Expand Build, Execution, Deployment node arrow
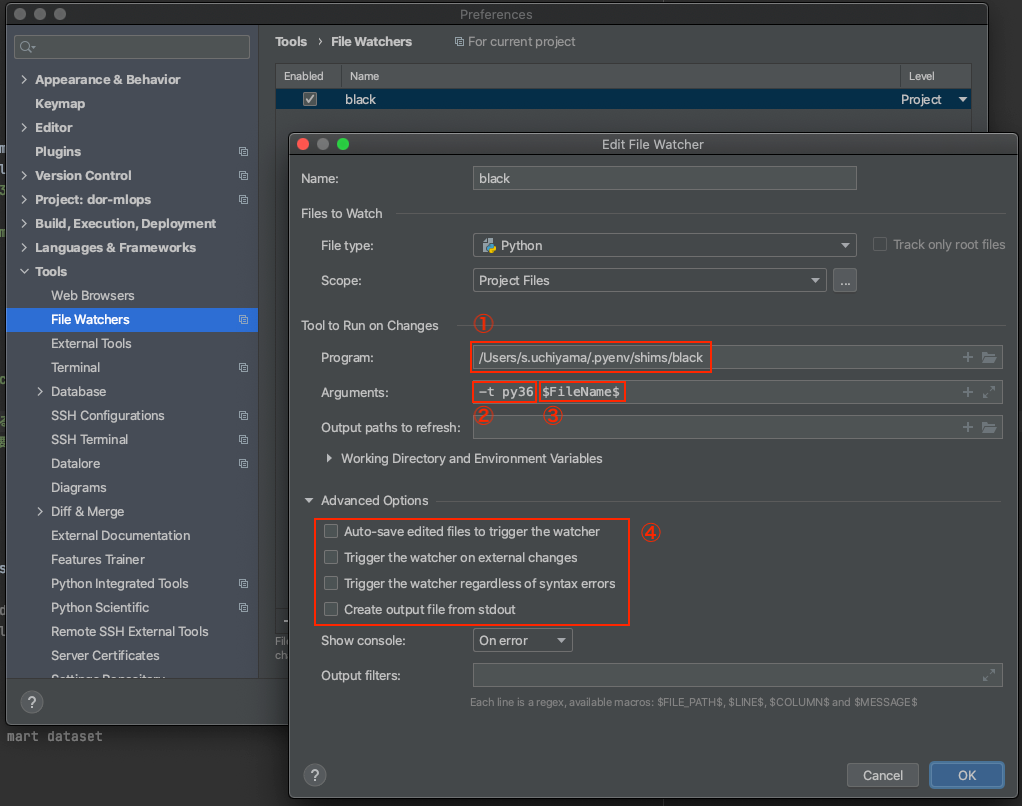The width and height of the screenshot is (1022, 806). tap(24, 223)
